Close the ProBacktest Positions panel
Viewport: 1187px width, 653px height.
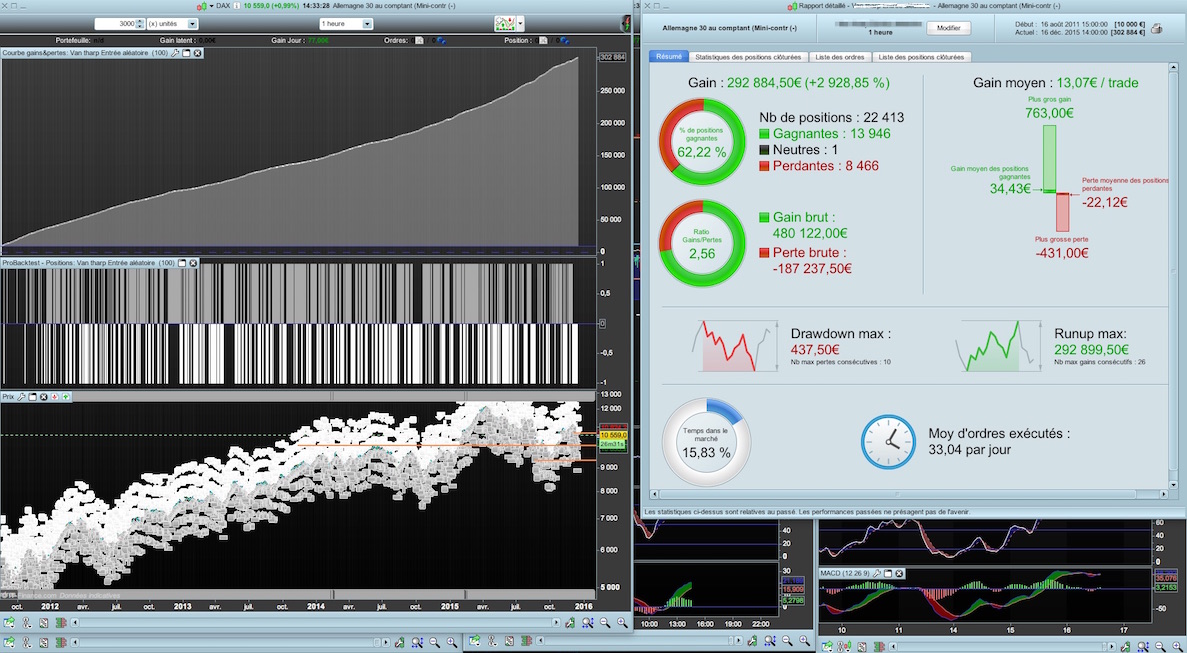194,263
